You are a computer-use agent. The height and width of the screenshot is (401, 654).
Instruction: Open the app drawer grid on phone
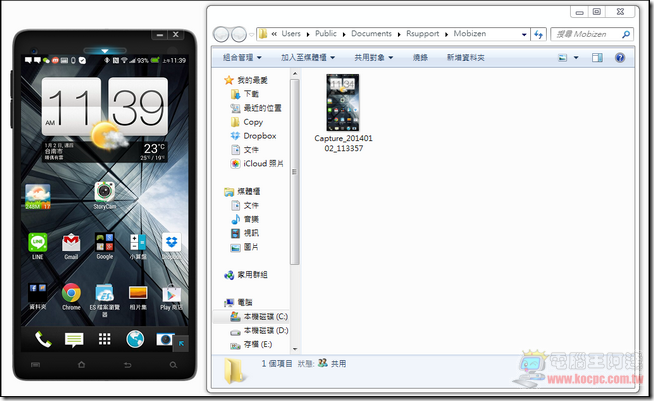(x=104, y=339)
